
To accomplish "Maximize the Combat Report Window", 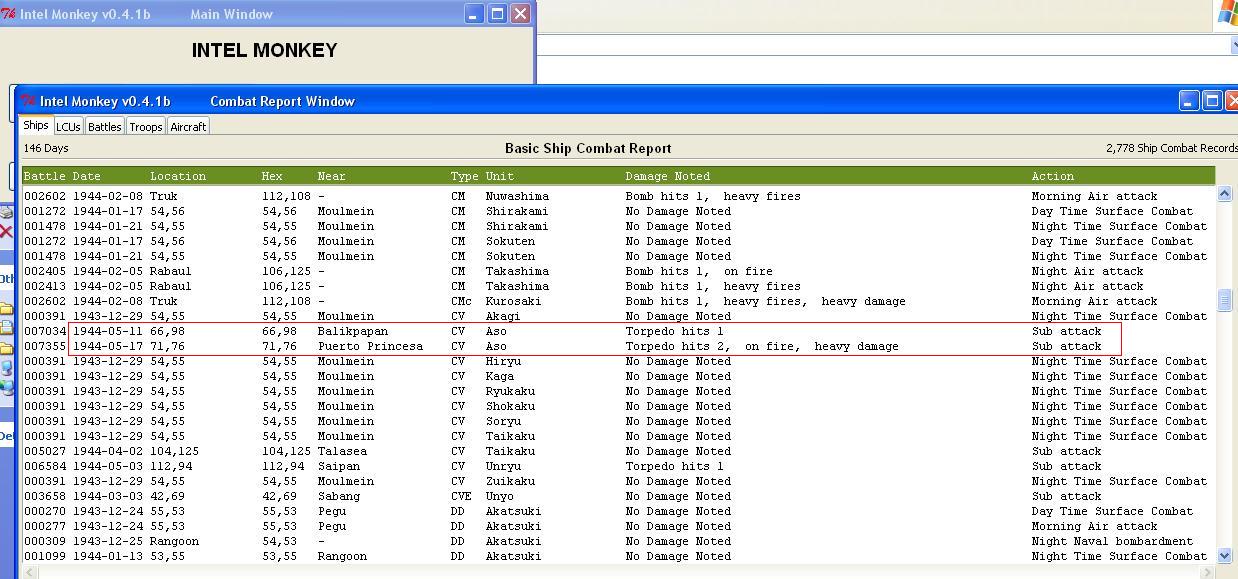I will [x=1211, y=101].
